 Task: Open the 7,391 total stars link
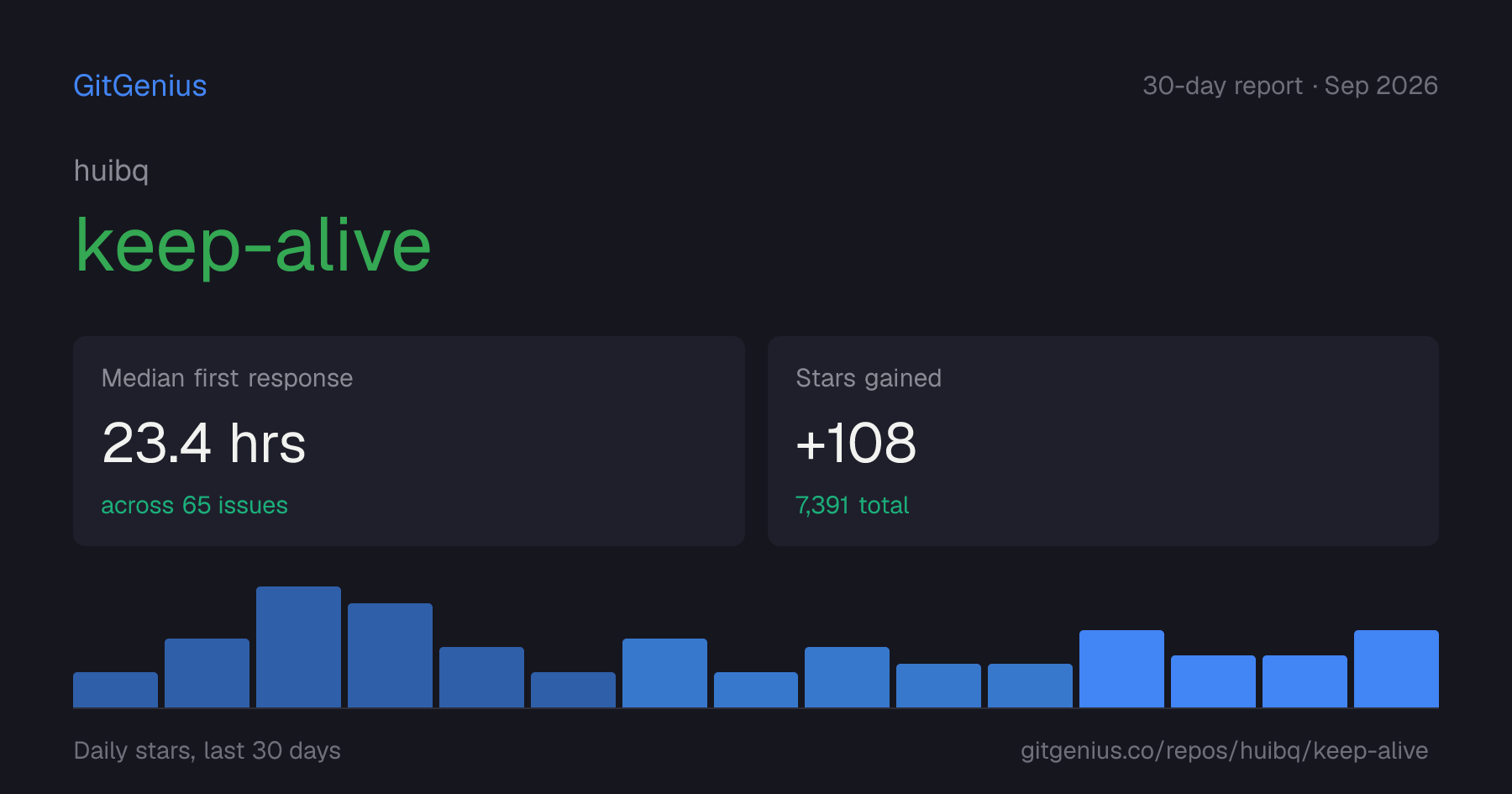click(852, 505)
